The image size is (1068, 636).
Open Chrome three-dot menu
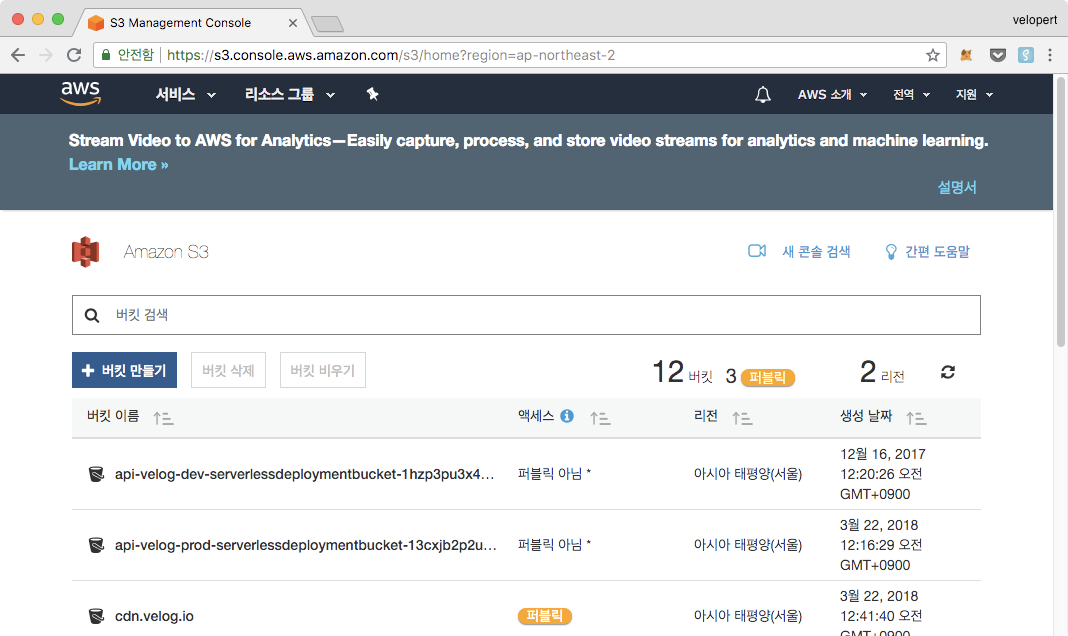tap(1050, 55)
